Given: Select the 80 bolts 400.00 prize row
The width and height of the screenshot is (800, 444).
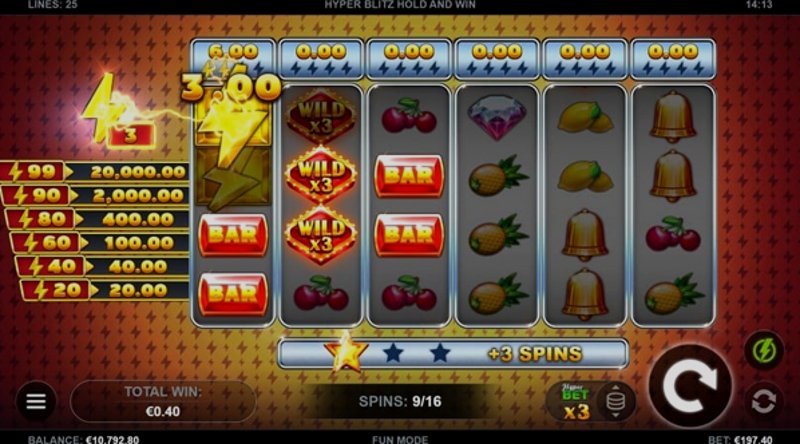Looking at the screenshot, I should [98, 219].
